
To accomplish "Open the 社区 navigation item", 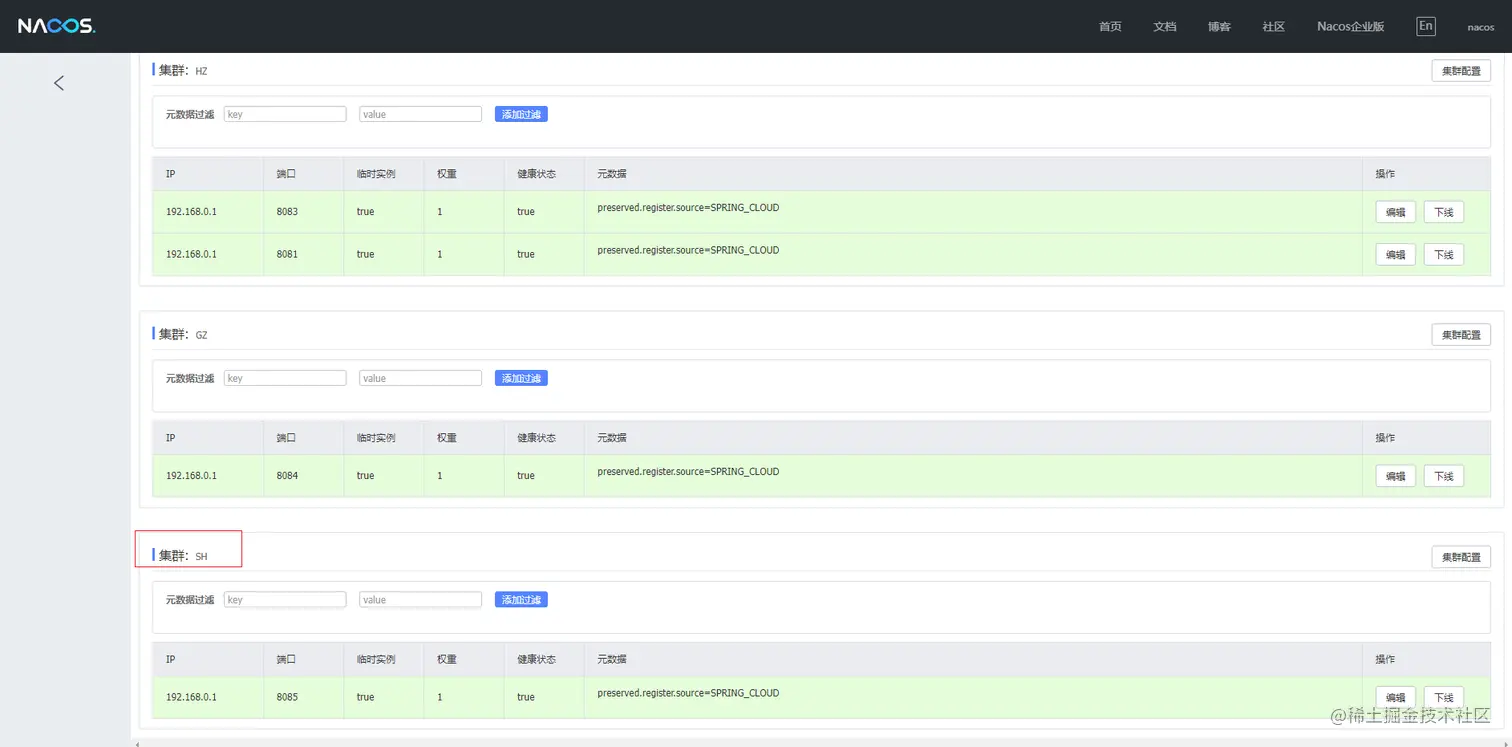I will point(1274,27).
